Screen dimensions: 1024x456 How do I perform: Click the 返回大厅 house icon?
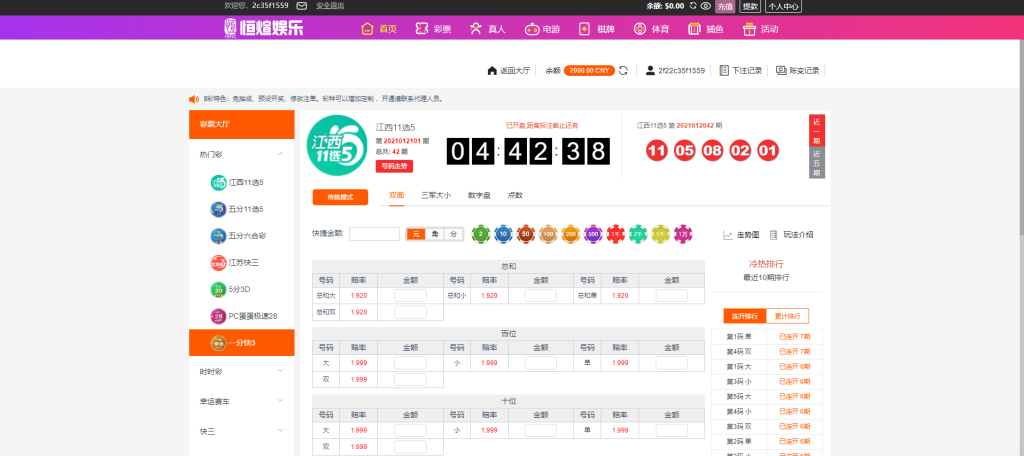tap(491, 71)
